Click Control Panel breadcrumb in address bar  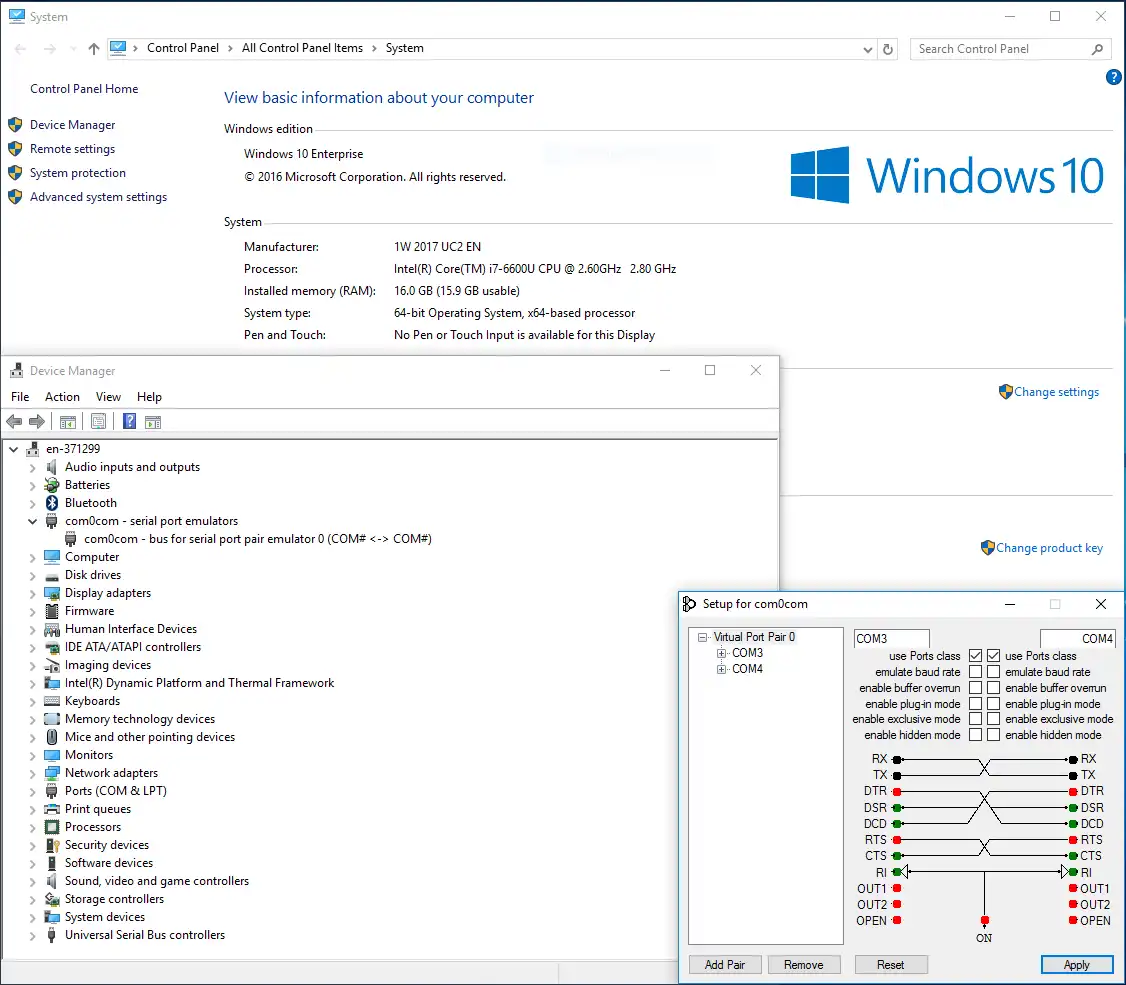pyautogui.click(x=182, y=48)
